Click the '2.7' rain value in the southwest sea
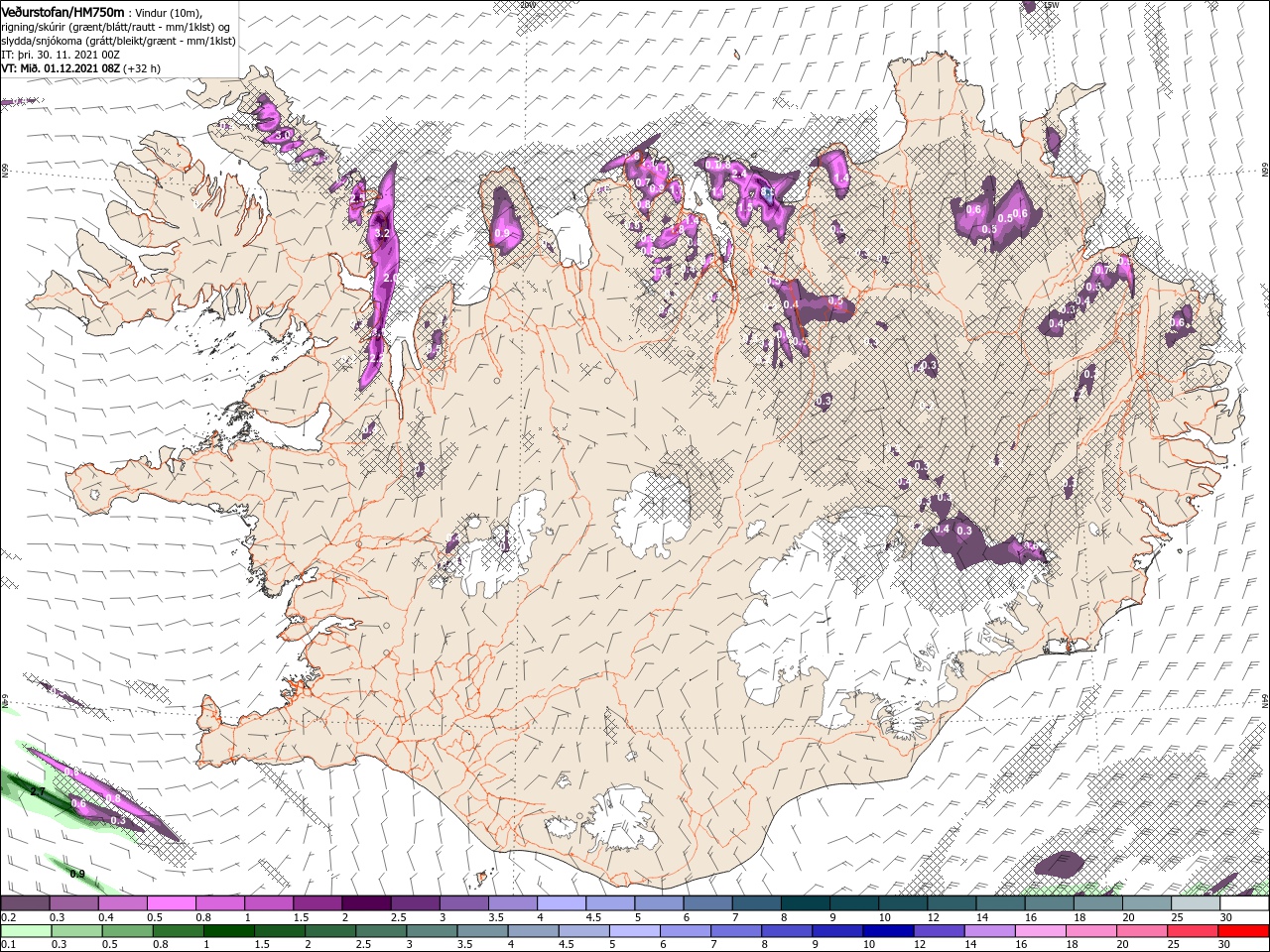Viewport: 1270px width, 952px height. tap(38, 792)
